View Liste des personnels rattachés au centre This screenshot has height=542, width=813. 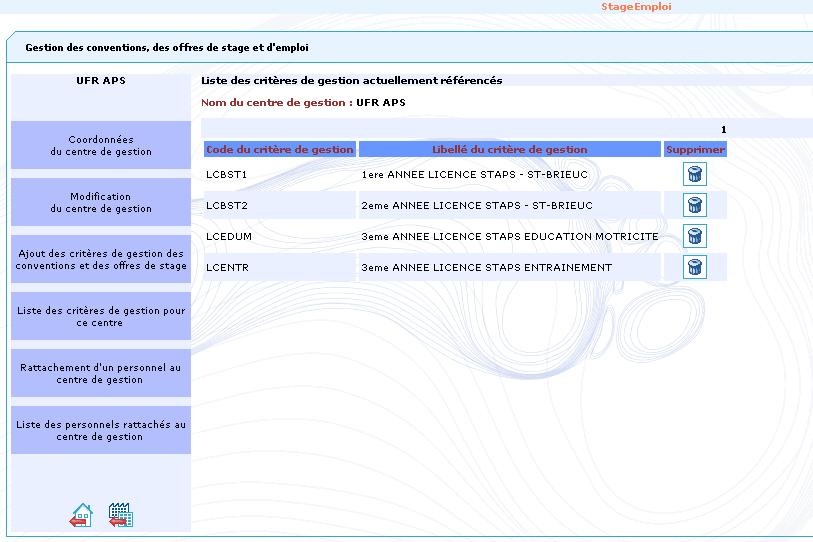(101, 431)
